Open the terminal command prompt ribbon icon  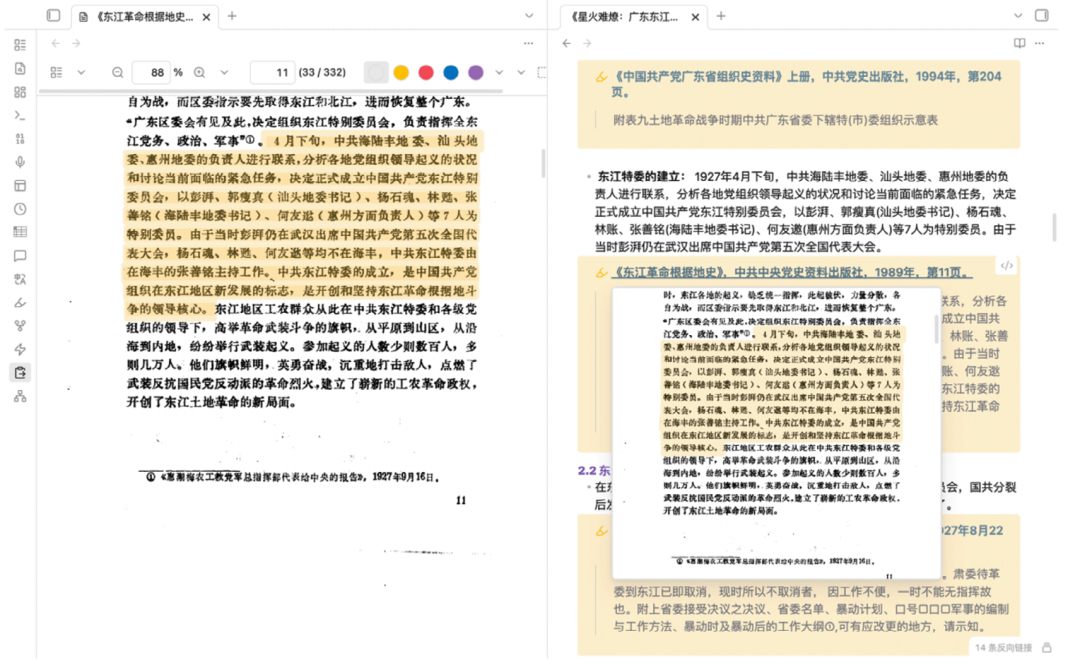click(20, 116)
